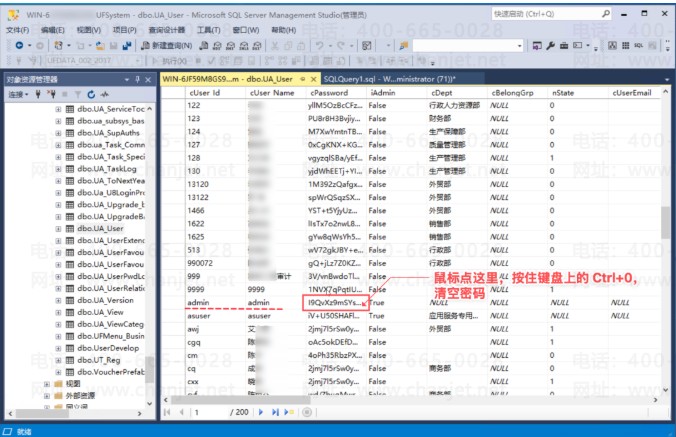This screenshot has height=437, width=676.
Task: Open the empty search combo box in toolbar
Action: [x=468, y=45]
